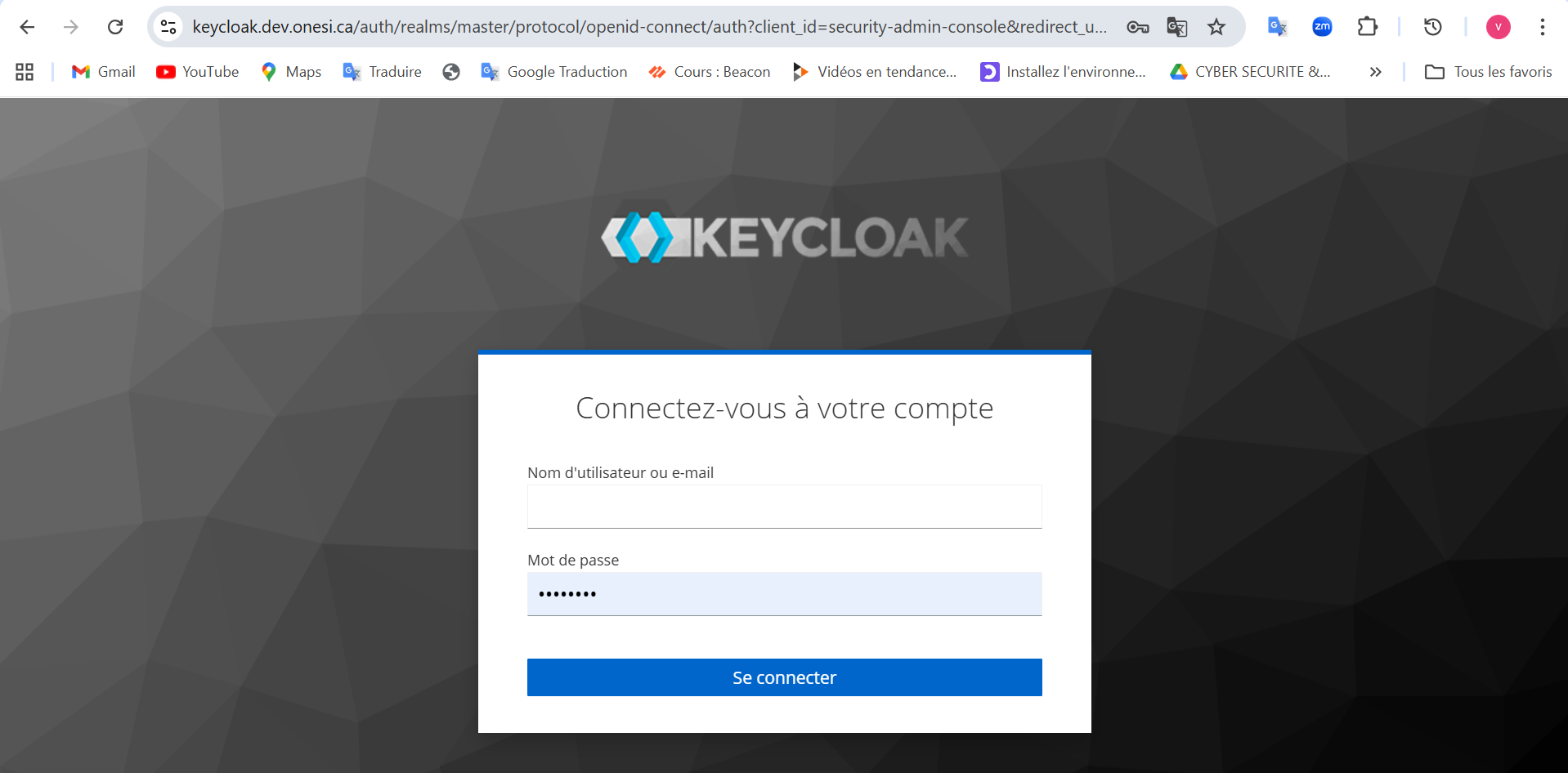The width and height of the screenshot is (1568, 773).
Task: Click the browser back arrow
Action: pyautogui.click(x=27, y=27)
